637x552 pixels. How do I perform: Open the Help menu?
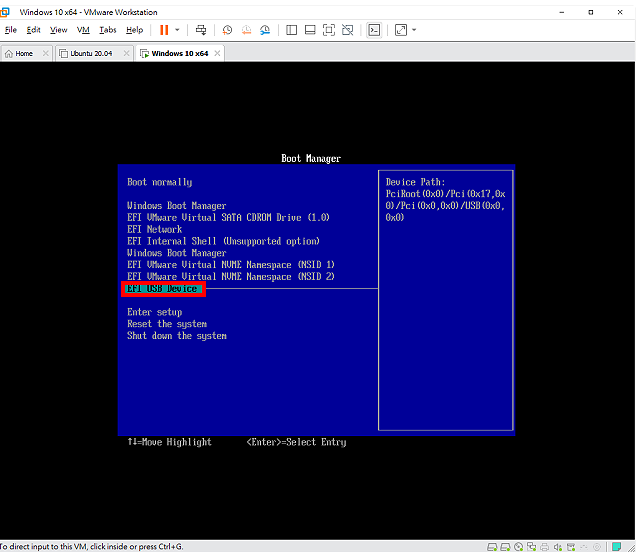pos(134,30)
